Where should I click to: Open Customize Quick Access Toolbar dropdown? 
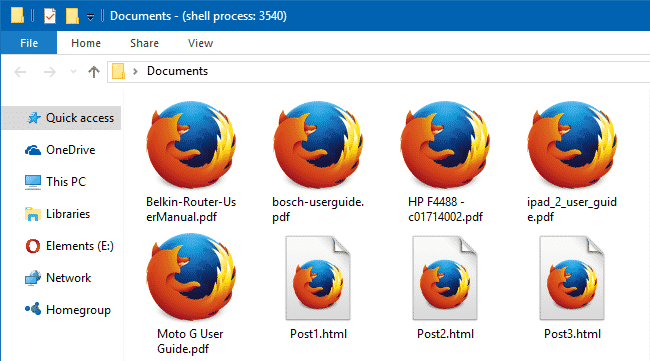[90, 17]
